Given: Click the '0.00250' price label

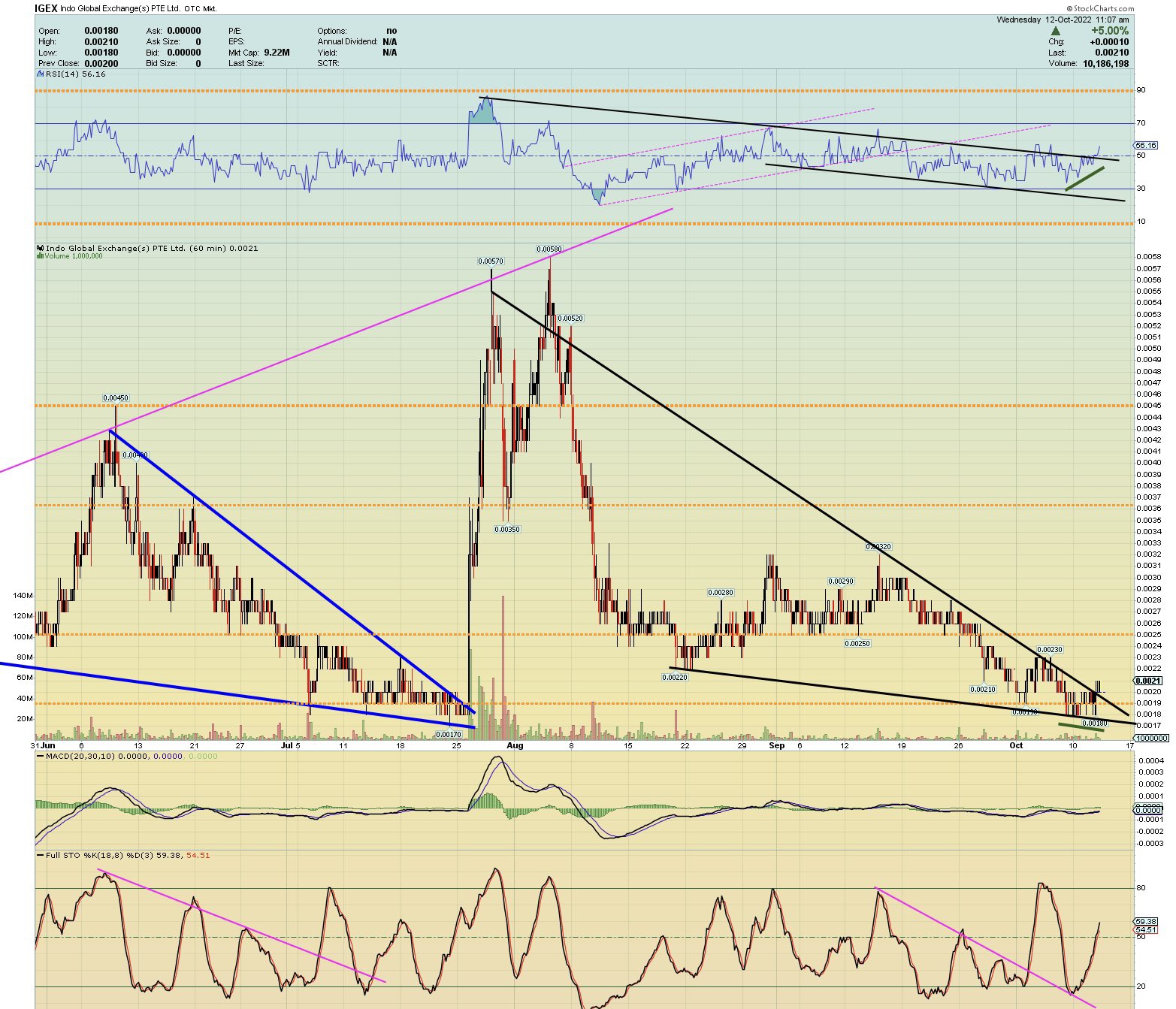Looking at the screenshot, I should [x=857, y=643].
